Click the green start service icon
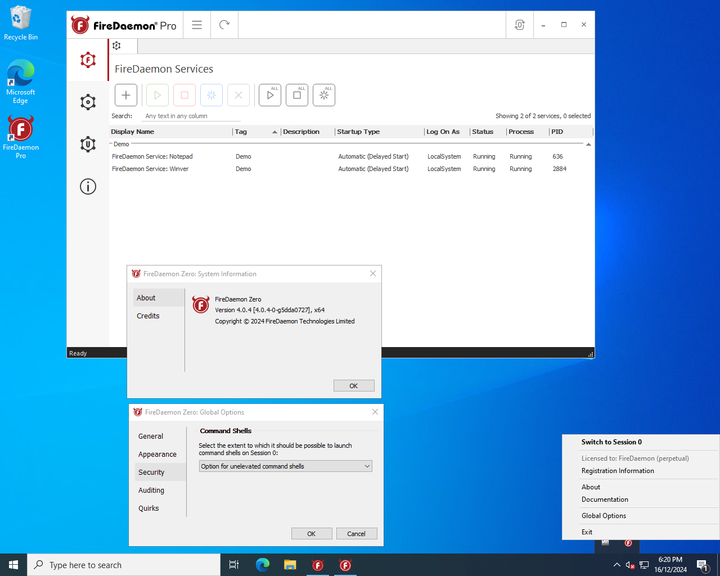Image resolution: width=720 pixels, height=576 pixels. click(x=158, y=95)
